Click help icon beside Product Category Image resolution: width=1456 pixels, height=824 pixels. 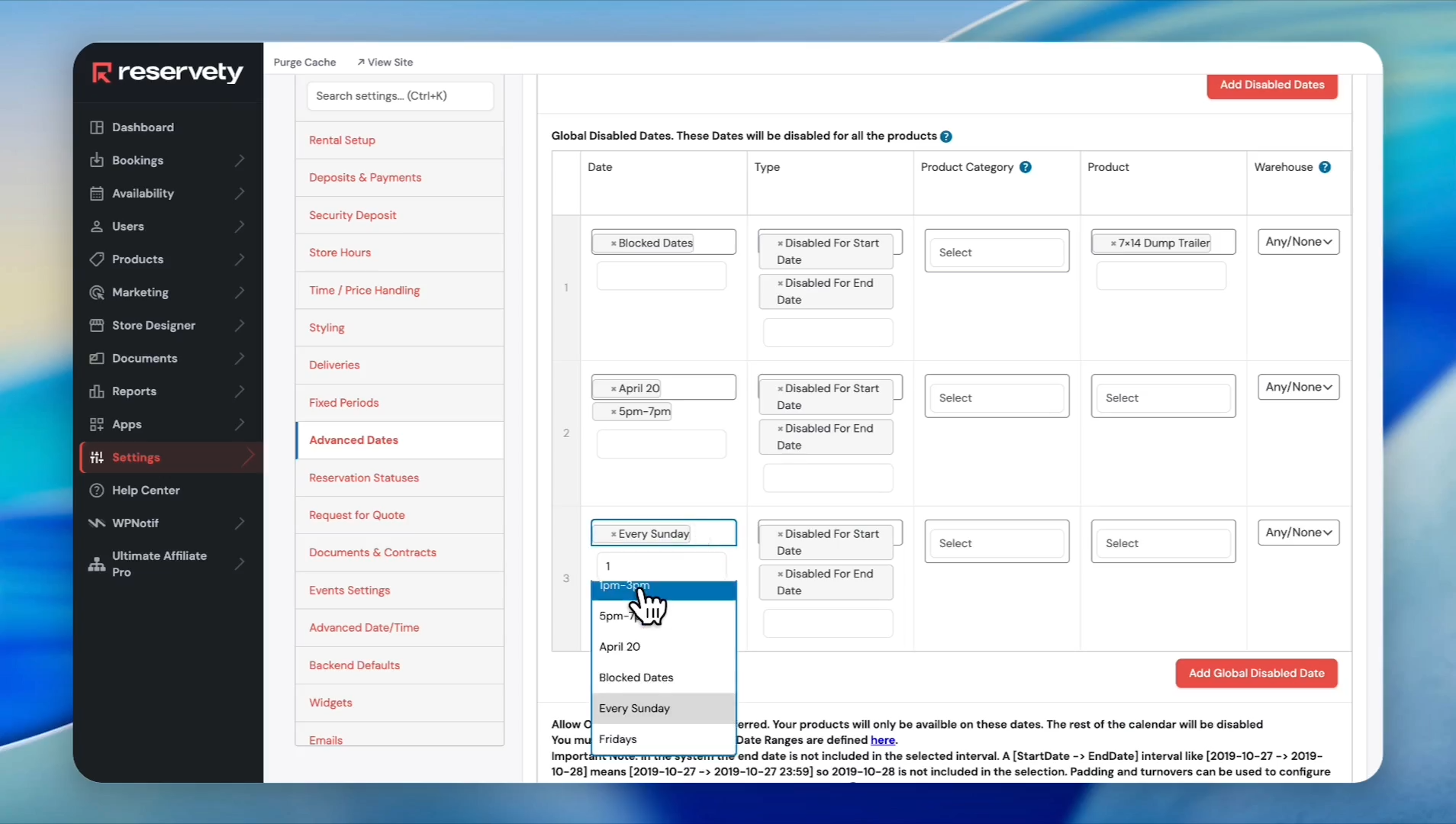(x=1026, y=167)
